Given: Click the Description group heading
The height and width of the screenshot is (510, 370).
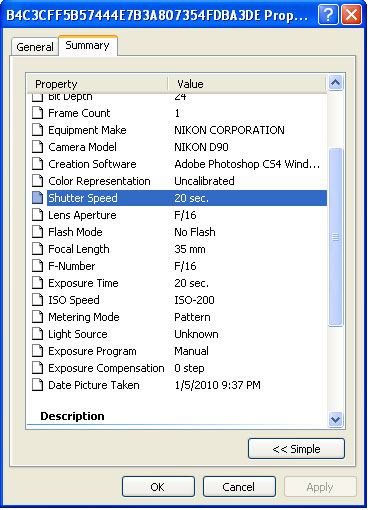Looking at the screenshot, I should coord(72,416).
